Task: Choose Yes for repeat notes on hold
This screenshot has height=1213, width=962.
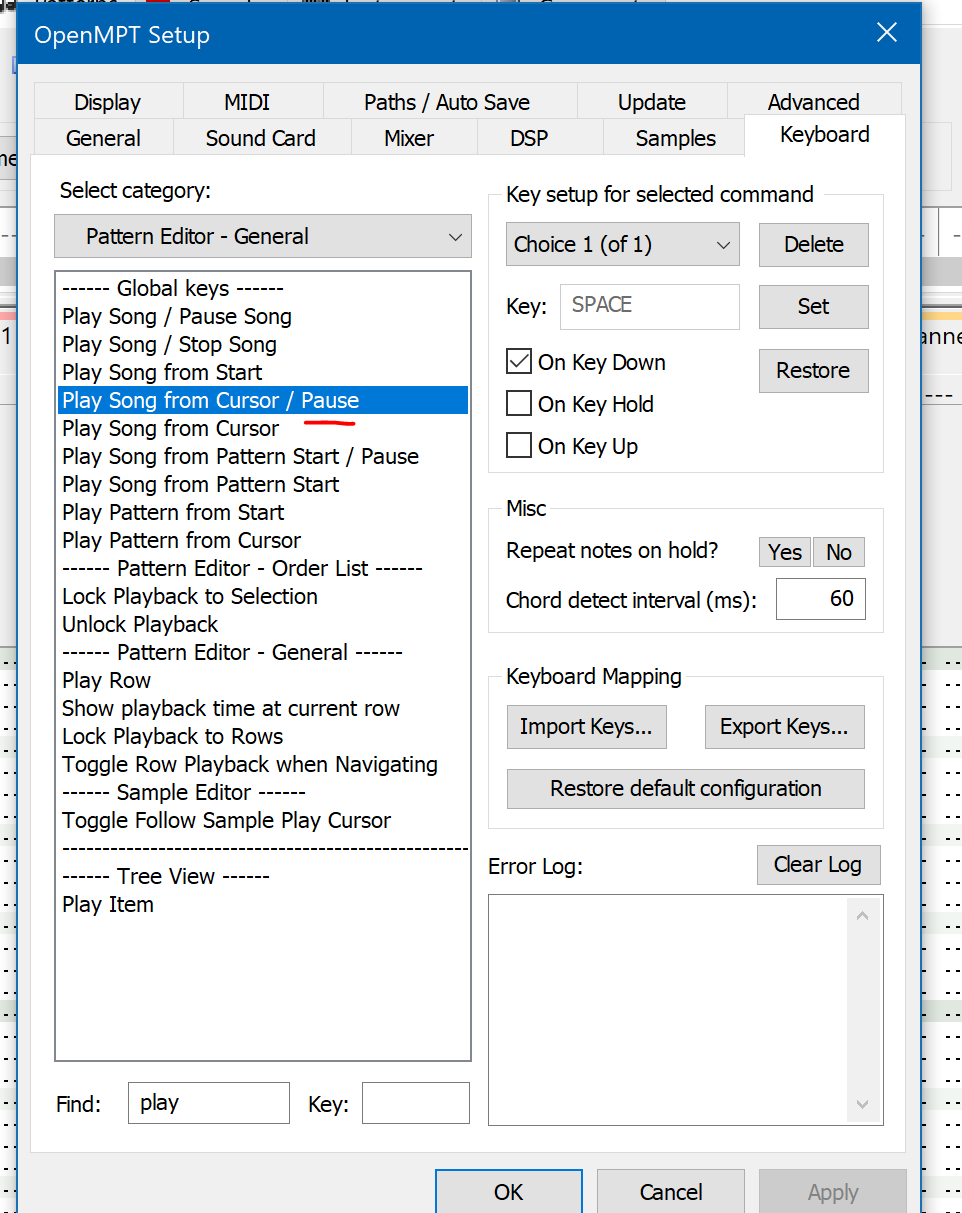Action: click(x=785, y=552)
